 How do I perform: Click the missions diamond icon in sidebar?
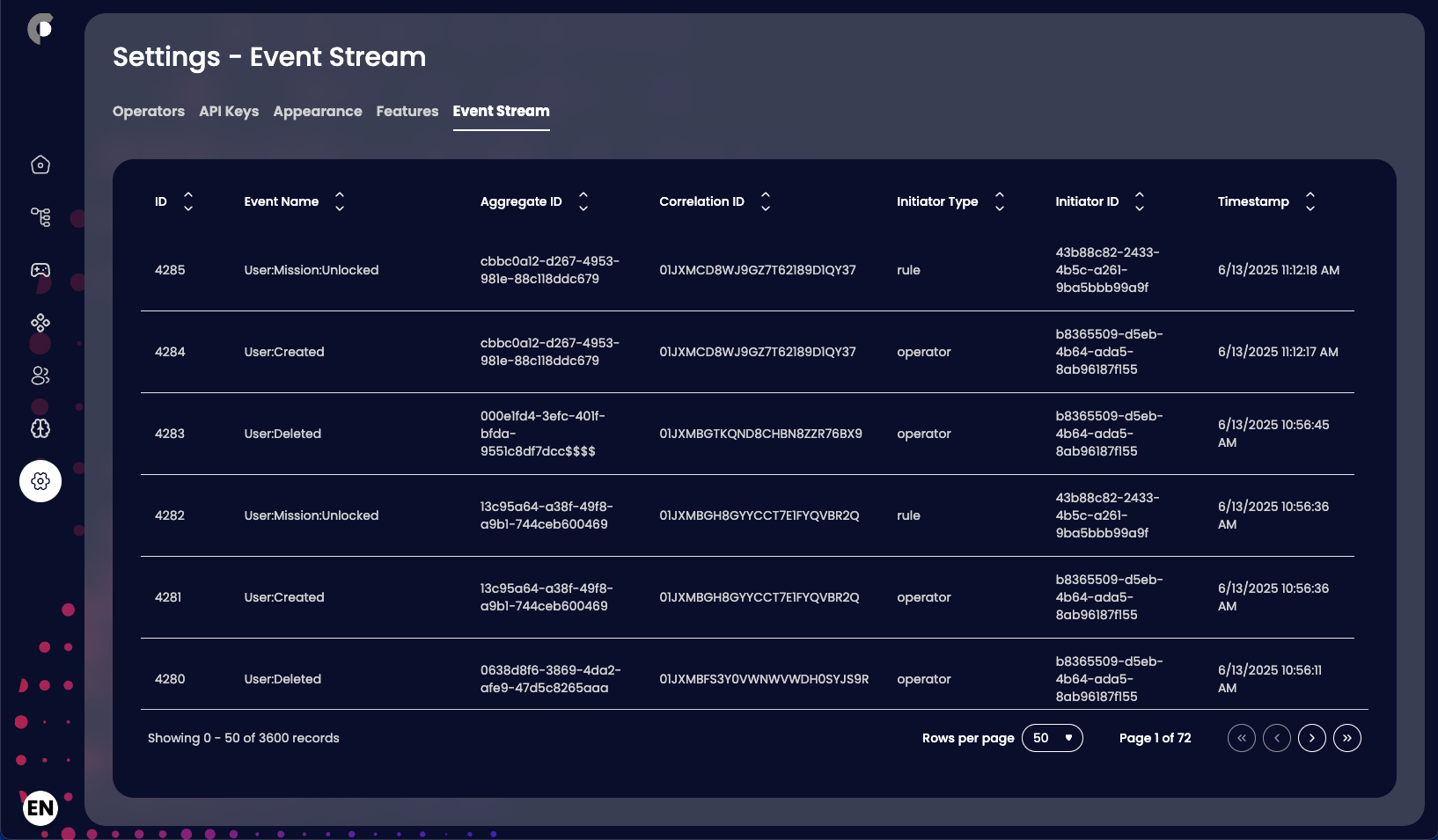point(40,323)
